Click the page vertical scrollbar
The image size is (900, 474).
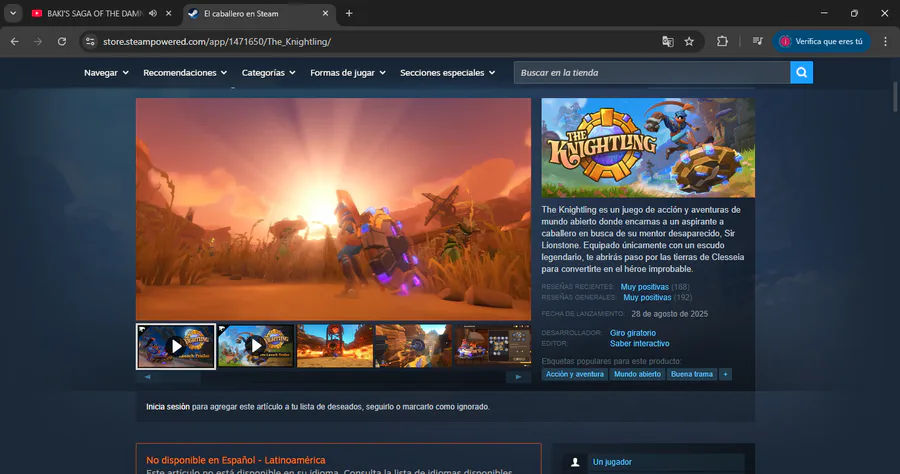coord(894,98)
